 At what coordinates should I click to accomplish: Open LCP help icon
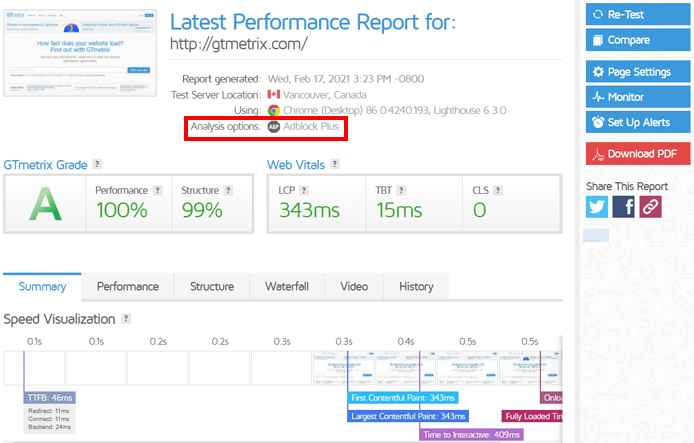tap(304, 190)
